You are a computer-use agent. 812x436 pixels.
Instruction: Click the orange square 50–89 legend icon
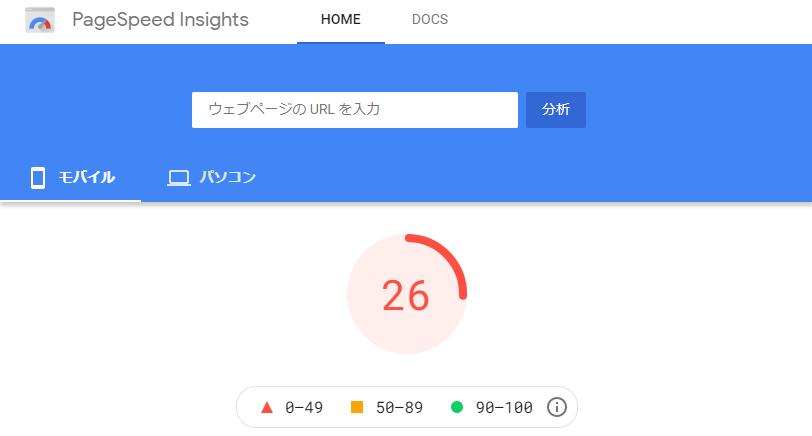point(357,407)
